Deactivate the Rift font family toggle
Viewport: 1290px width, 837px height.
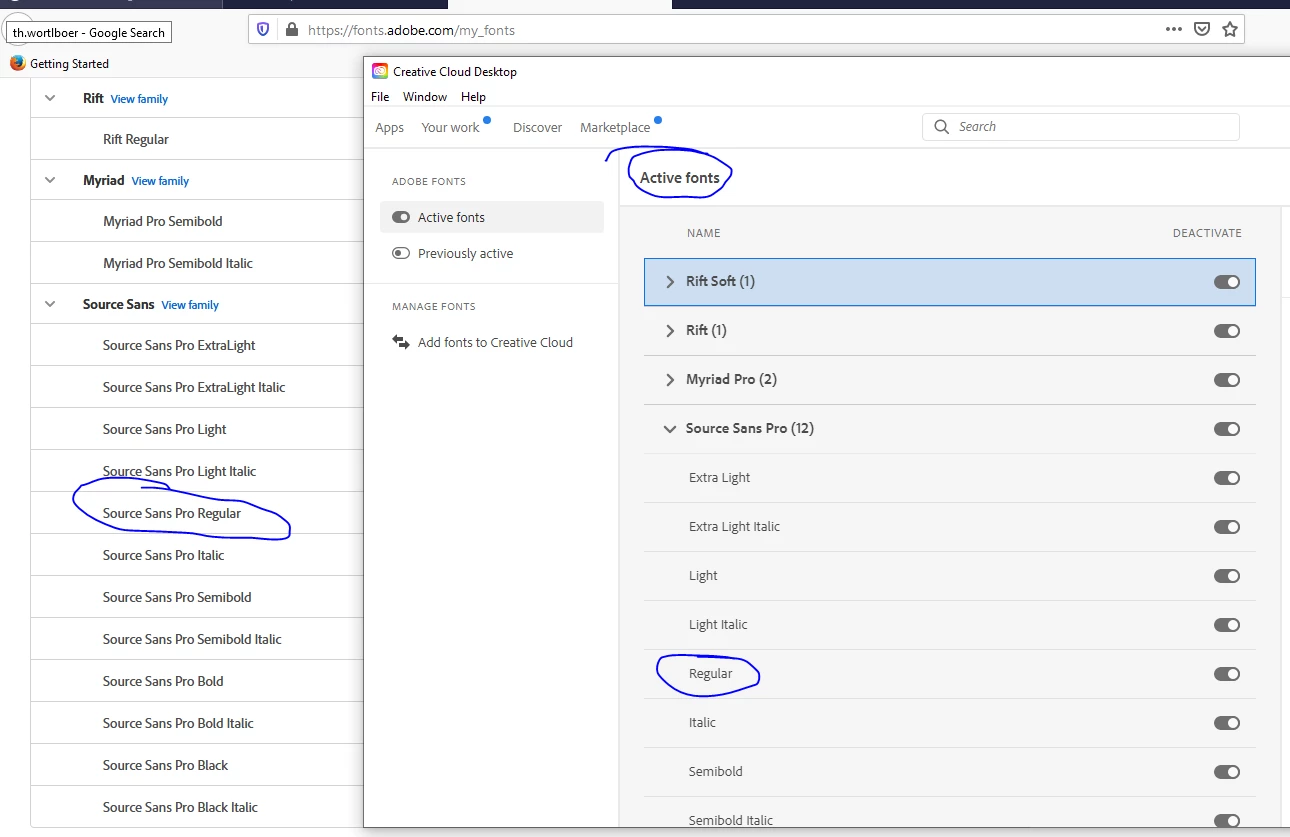1227,331
